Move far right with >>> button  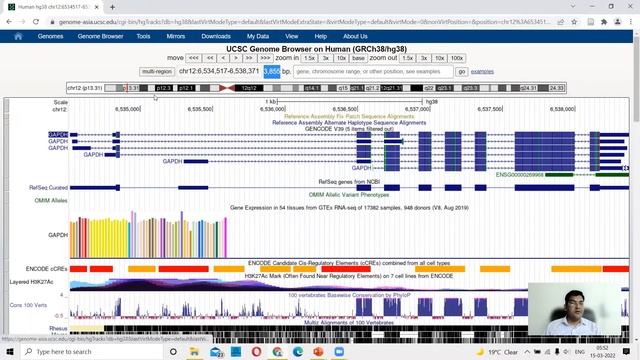[x=265, y=58]
